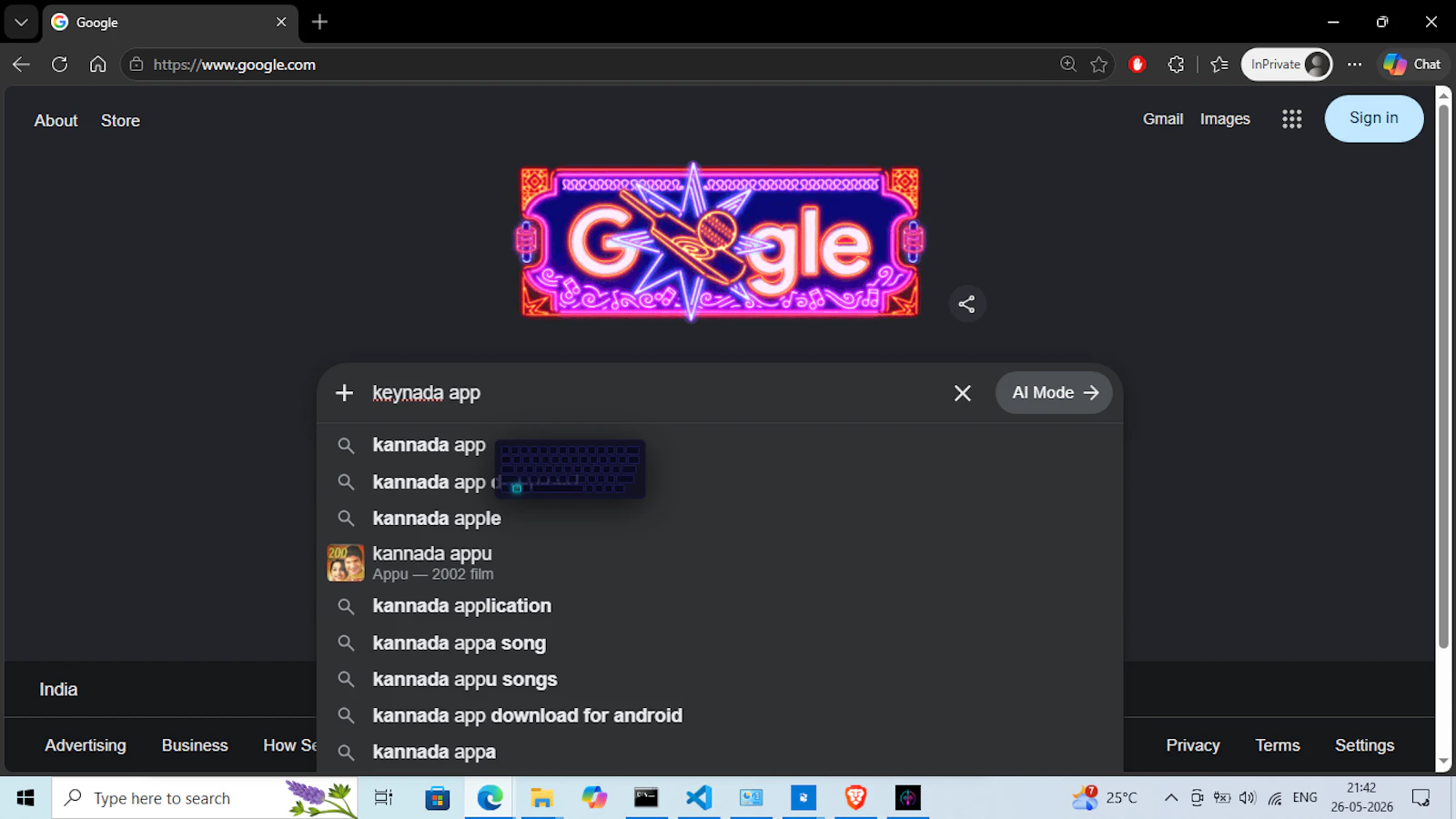Change ENG input language in tray

coord(1305,798)
